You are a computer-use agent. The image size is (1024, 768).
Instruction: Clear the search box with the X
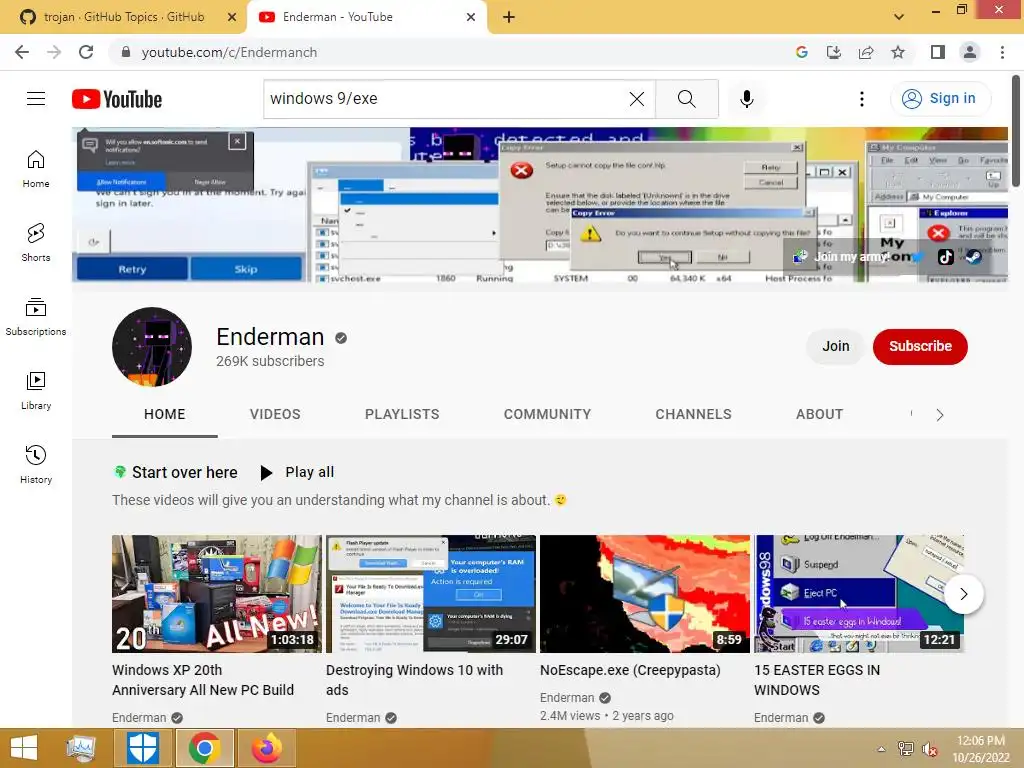coord(637,99)
